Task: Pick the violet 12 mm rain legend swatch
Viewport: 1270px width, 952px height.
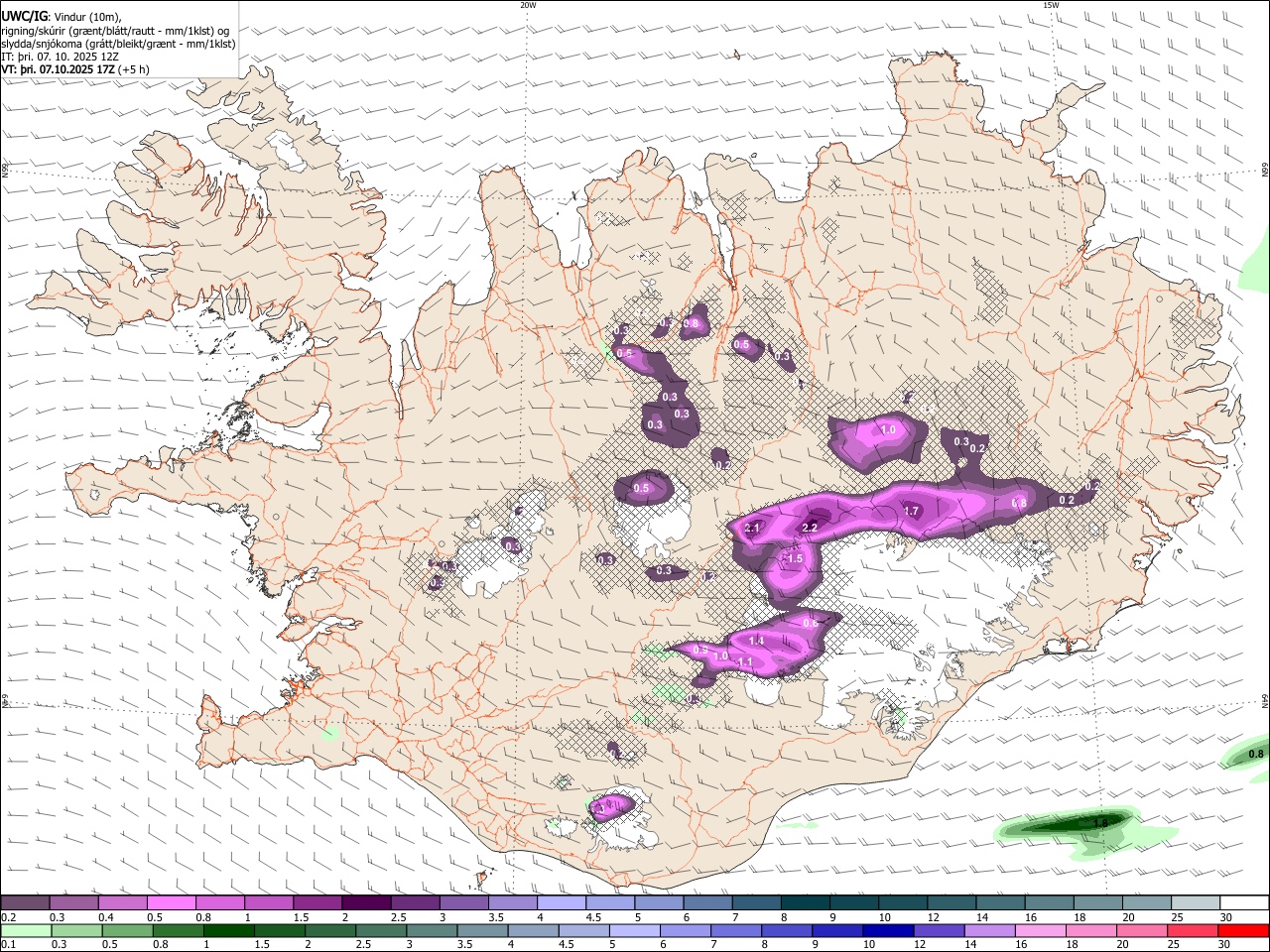Action: point(939,930)
